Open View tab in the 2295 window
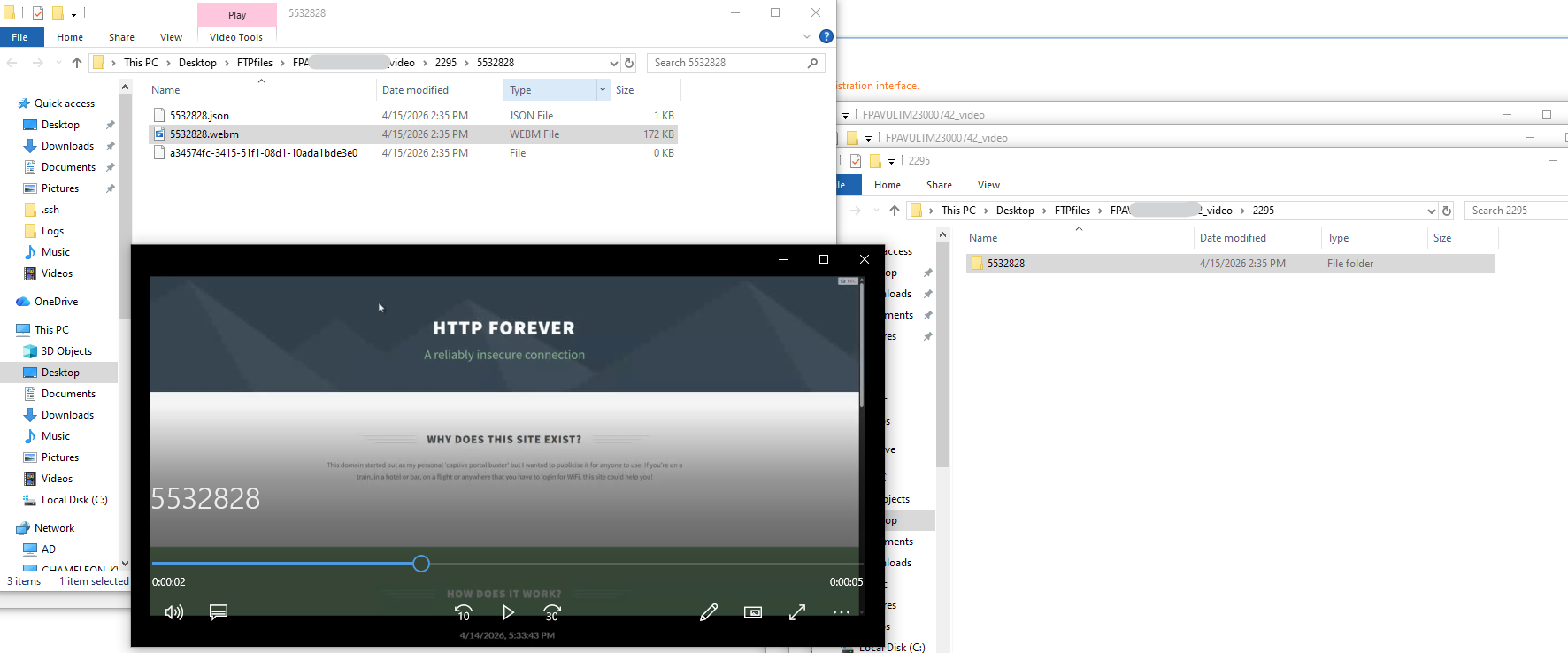Image resolution: width=1568 pixels, height=653 pixels. tap(989, 185)
